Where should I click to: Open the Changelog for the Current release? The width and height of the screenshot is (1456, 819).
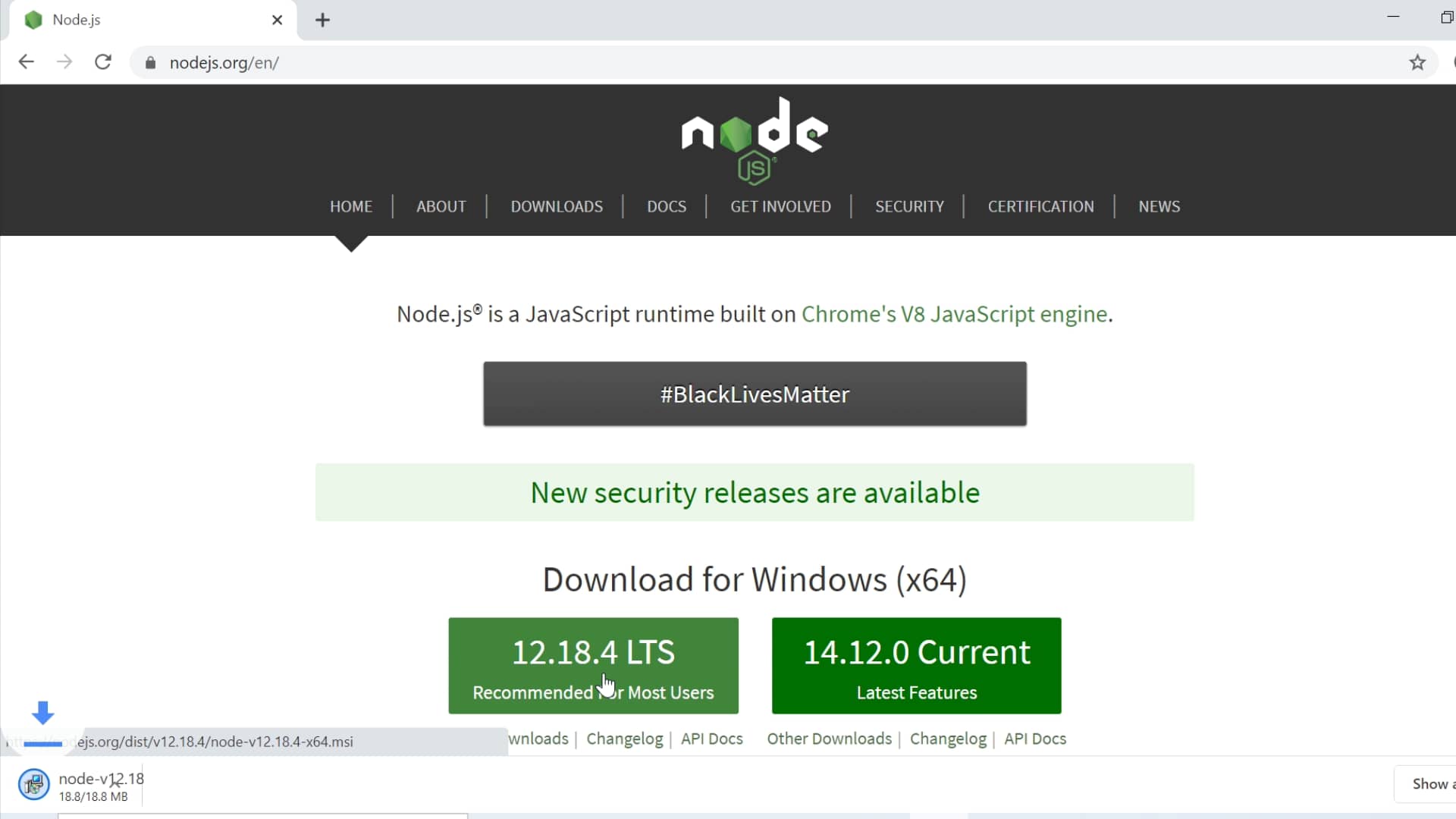coord(947,738)
